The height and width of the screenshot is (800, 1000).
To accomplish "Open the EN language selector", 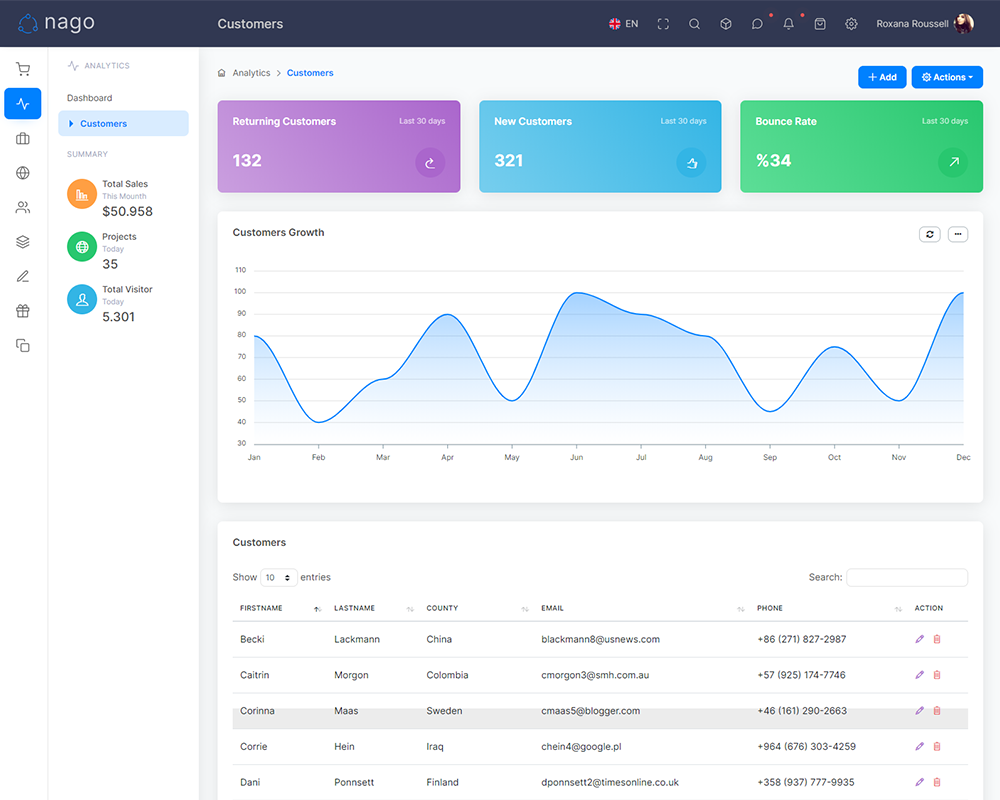I will [623, 24].
